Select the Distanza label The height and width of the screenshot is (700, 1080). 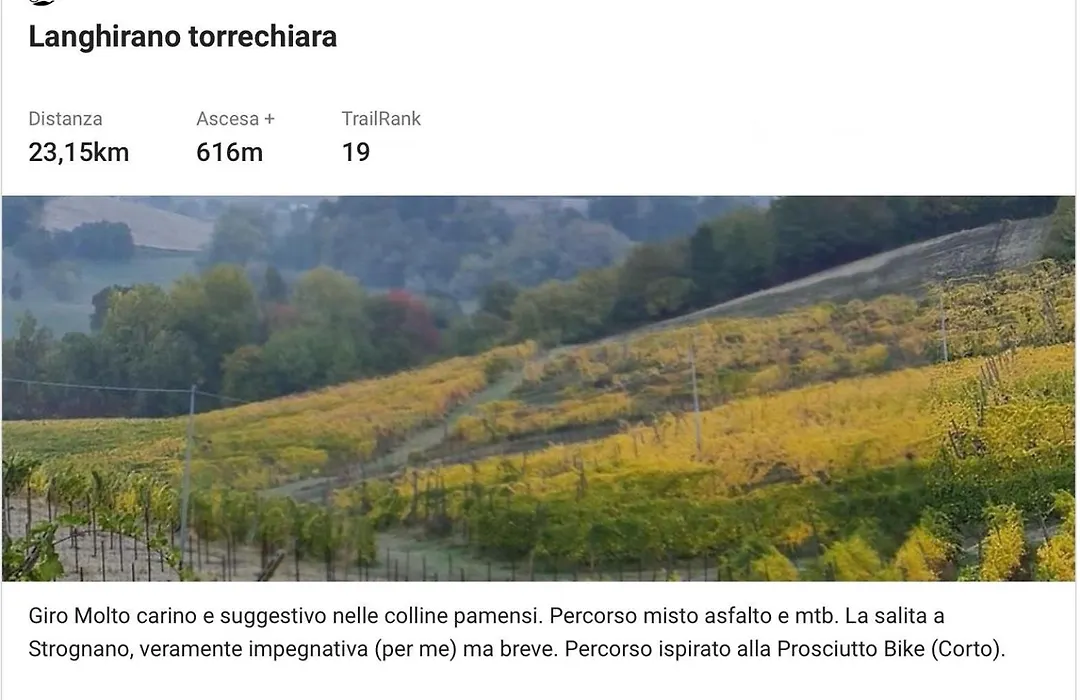pos(65,119)
